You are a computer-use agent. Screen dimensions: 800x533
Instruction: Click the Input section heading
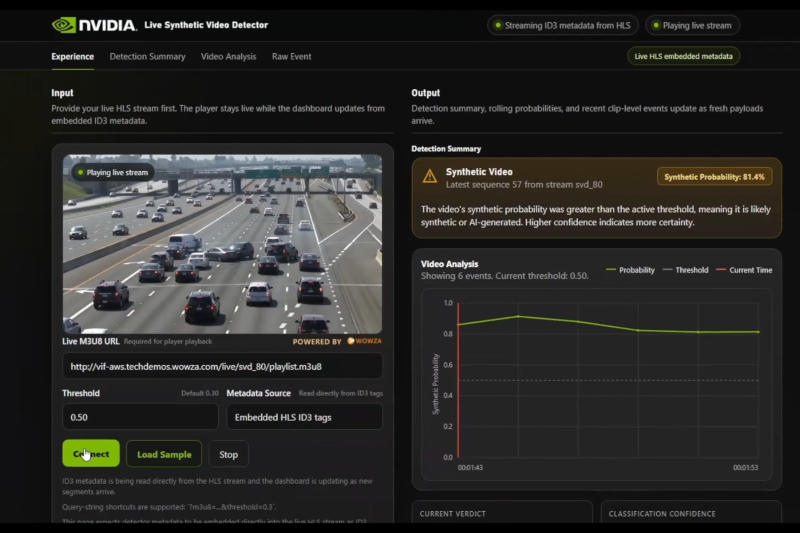(x=62, y=93)
